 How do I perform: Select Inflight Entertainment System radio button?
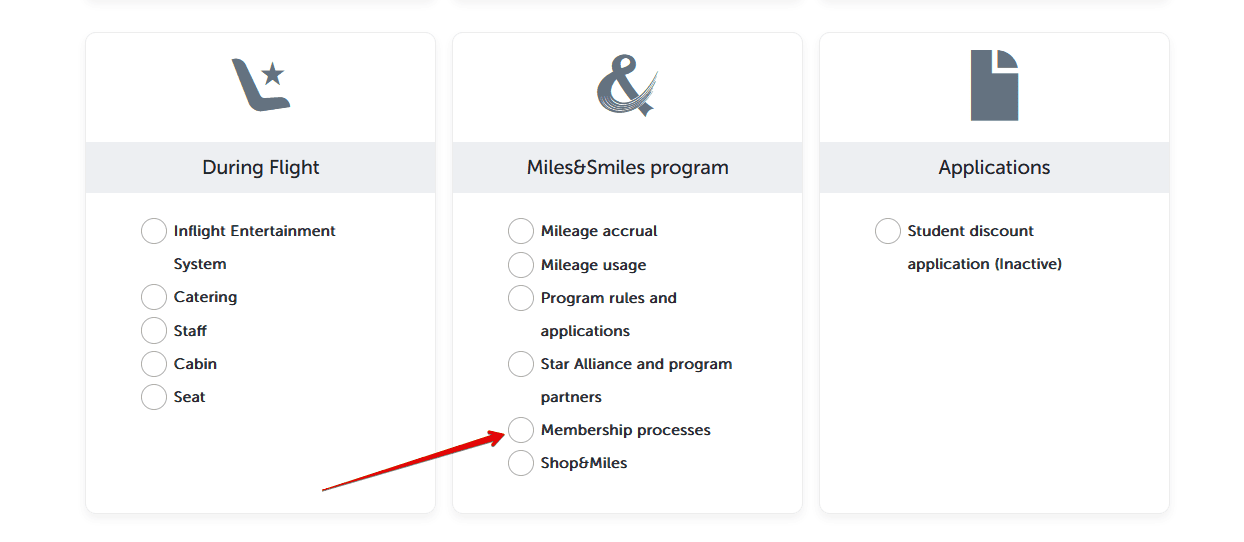(154, 231)
